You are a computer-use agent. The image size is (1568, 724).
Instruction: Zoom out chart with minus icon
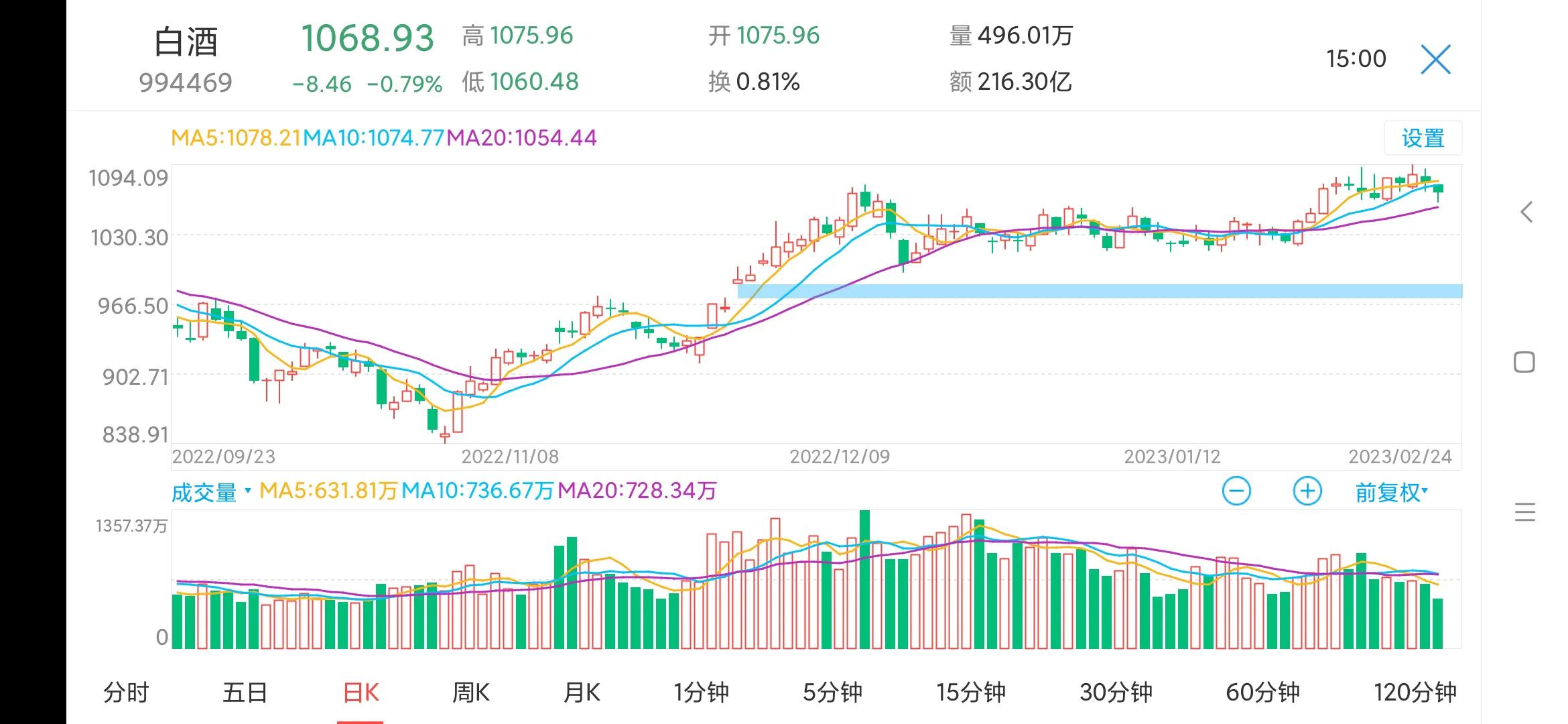click(x=1236, y=491)
